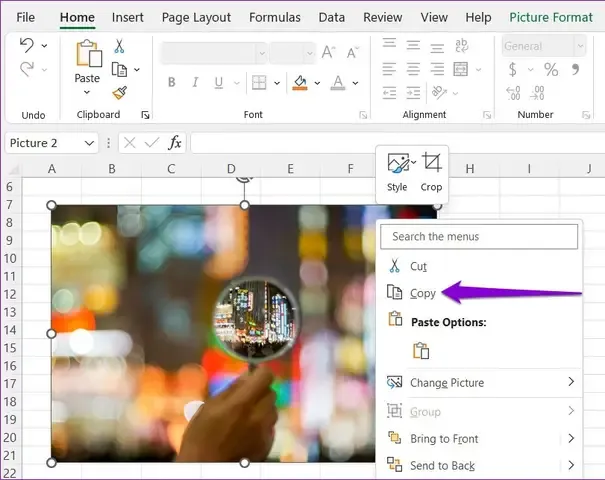The image size is (605, 480).
Task: Decrease font size with small A icon
Action: [352, 52]
